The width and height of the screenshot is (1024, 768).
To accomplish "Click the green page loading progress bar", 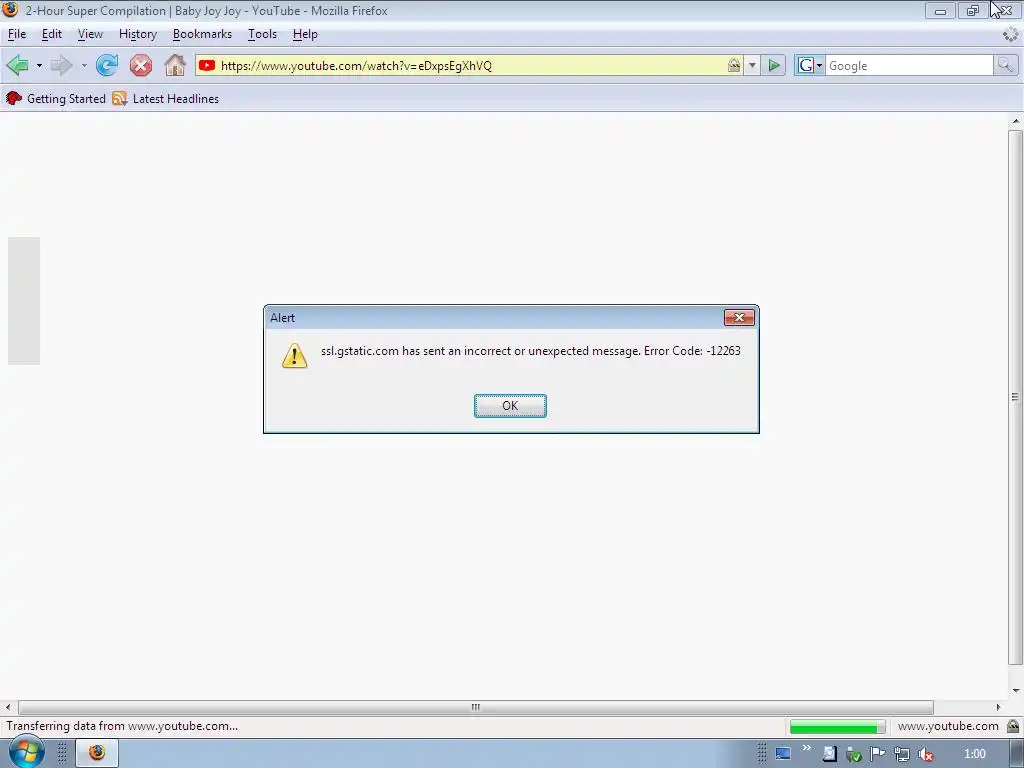I will tap(837, 726).
